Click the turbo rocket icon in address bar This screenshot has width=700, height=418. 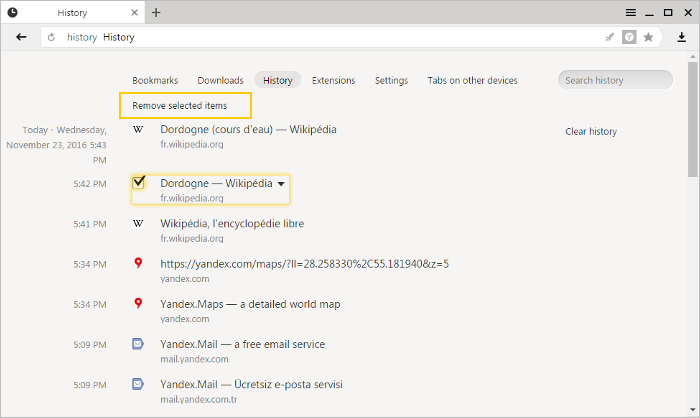click(609, 37)
